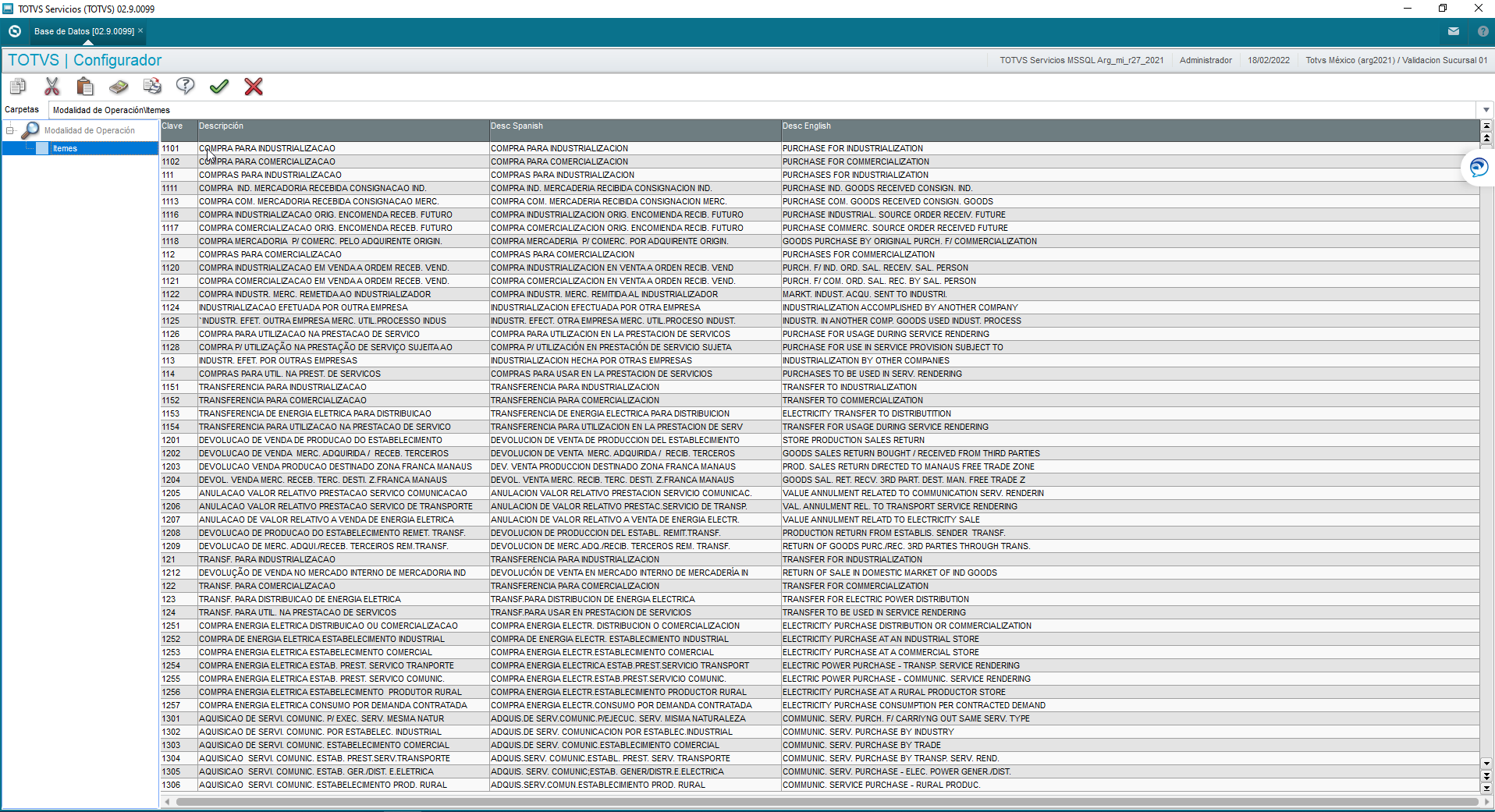Screen dimensions: 1495x812
Task: Open the calculator toolbar icon
Action: [119, 86]
